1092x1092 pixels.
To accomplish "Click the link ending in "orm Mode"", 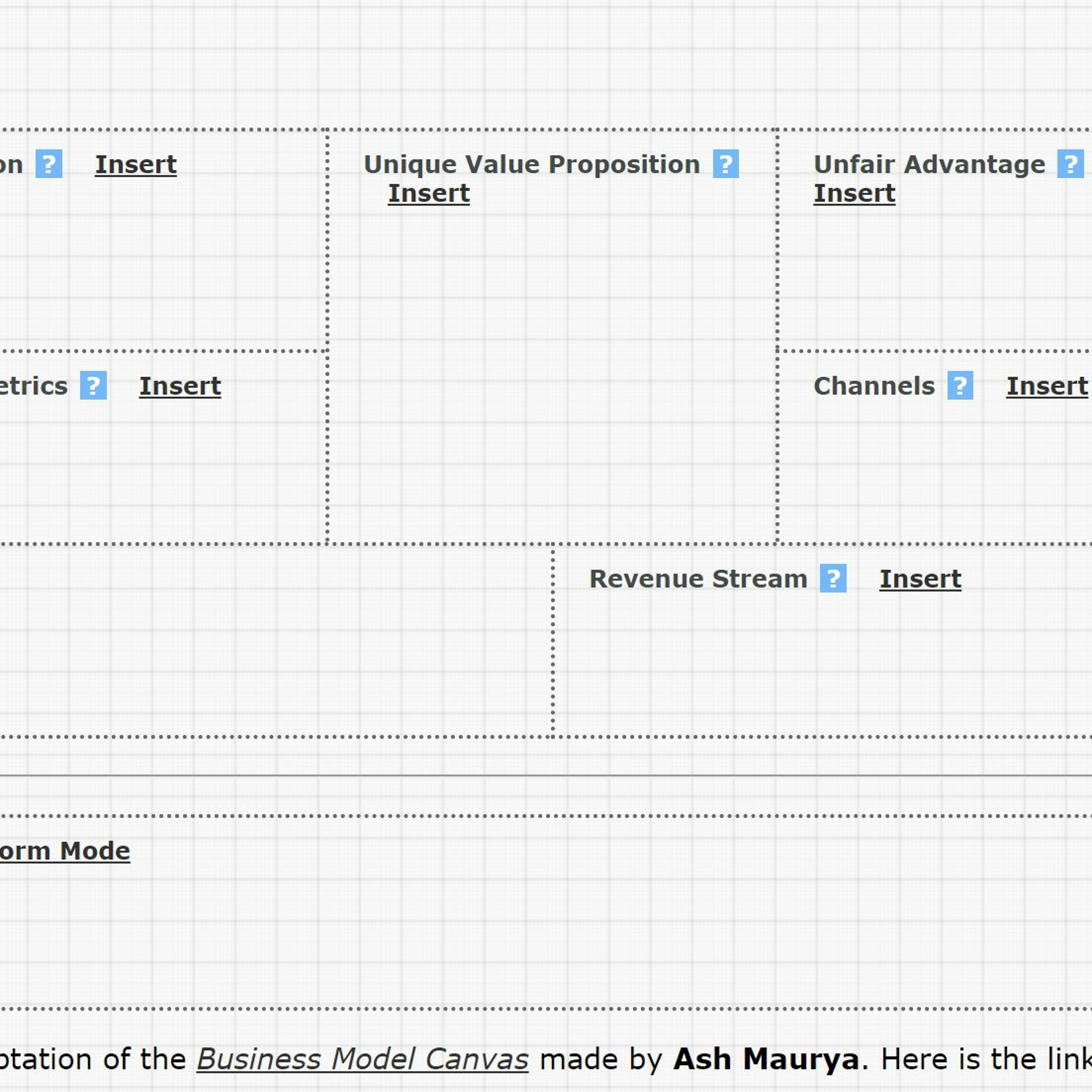I will coord(65,851).
